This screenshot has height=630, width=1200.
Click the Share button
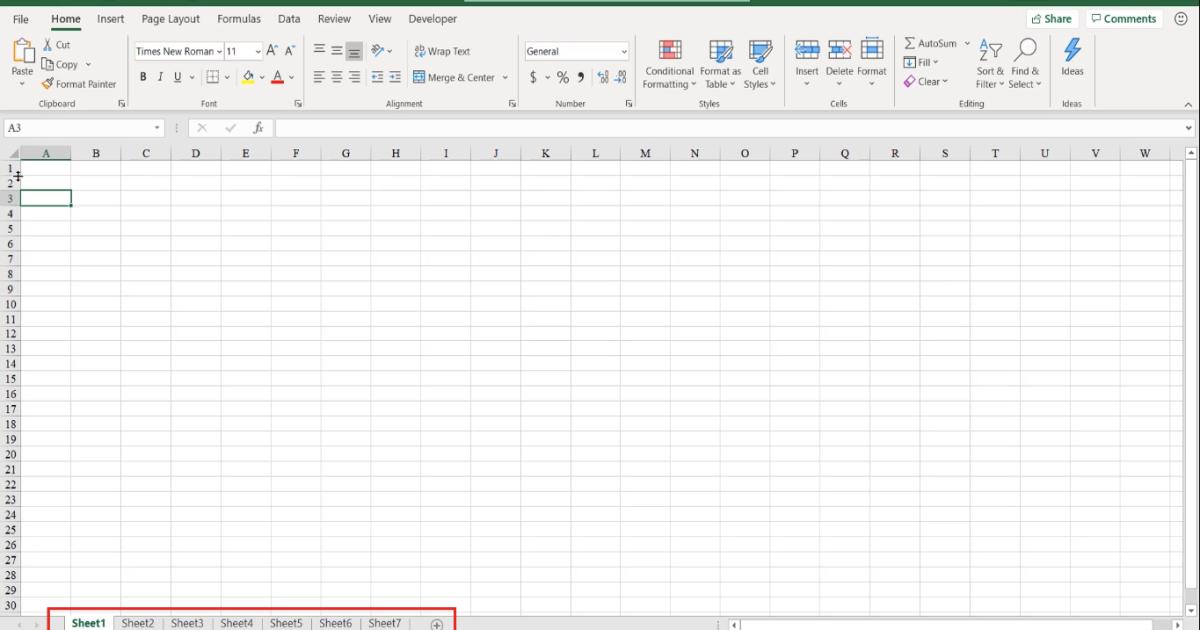tap(1052, 18)
